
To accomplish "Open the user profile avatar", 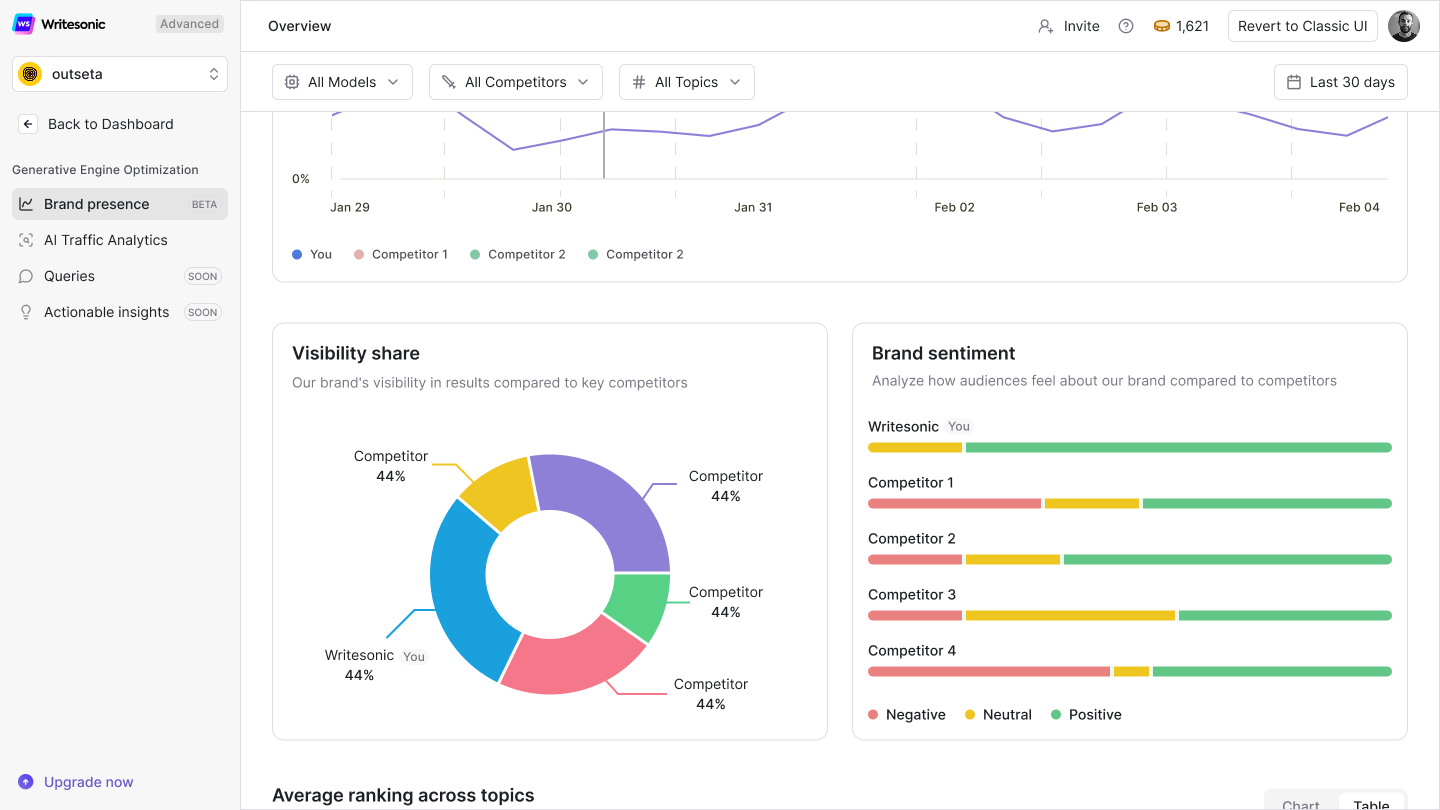I will pyautogui.click(x=1404, y=26).
